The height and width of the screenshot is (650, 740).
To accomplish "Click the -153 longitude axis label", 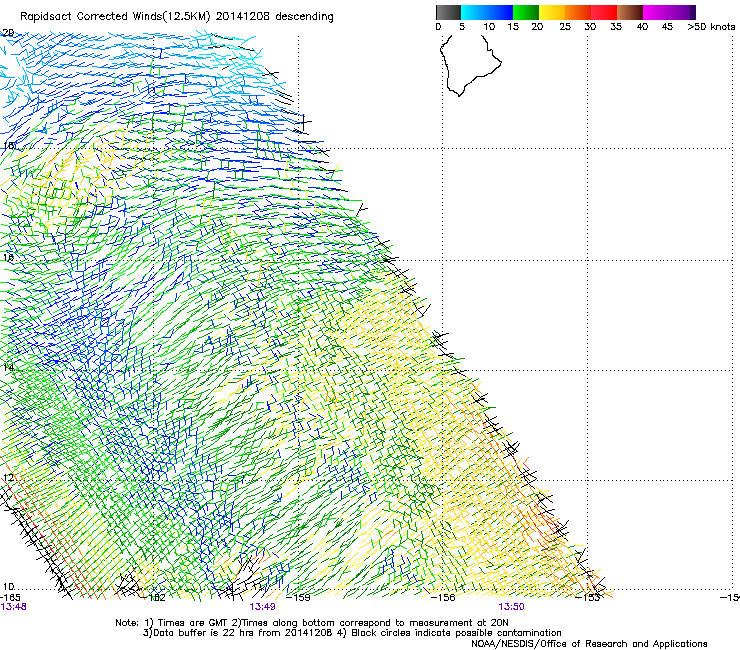I will [588, 597].
